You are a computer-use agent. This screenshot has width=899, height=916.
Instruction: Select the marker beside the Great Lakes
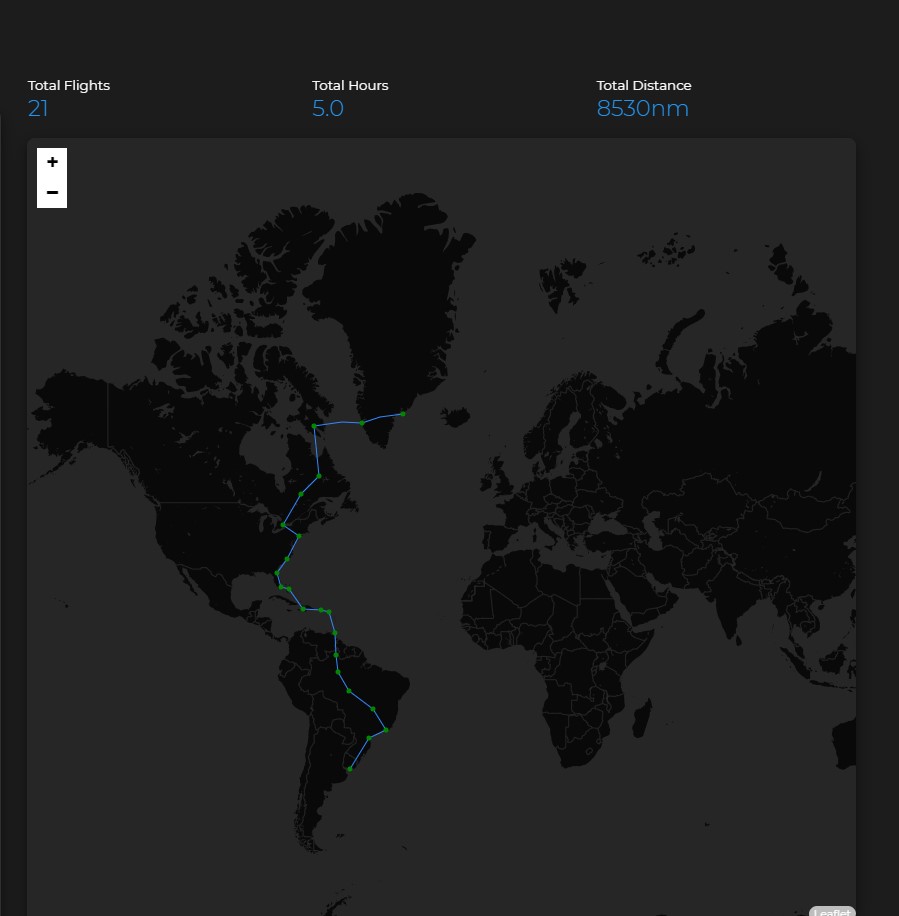tap(283, 524)
